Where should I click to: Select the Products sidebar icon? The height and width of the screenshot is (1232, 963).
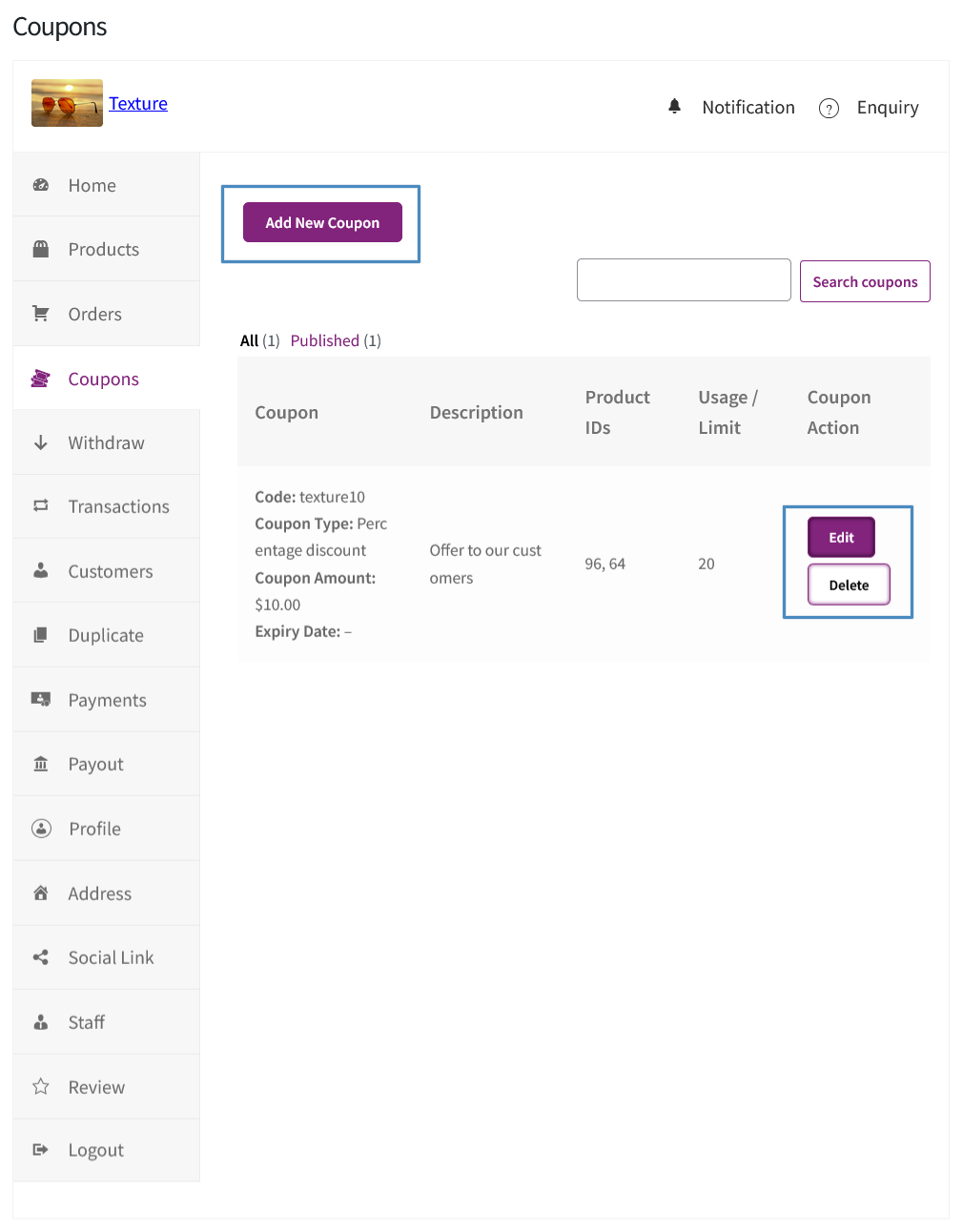click(41, 248)
